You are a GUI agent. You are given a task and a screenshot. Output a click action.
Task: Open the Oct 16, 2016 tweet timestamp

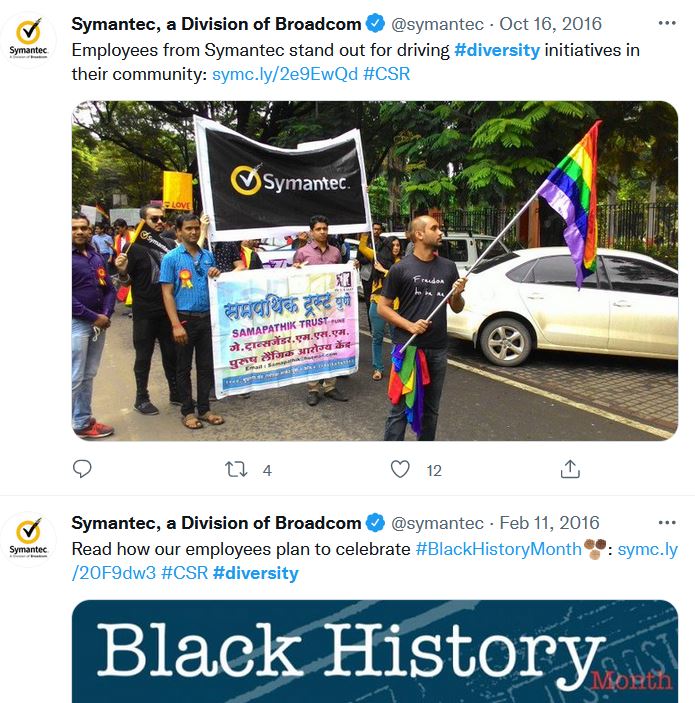550,24
